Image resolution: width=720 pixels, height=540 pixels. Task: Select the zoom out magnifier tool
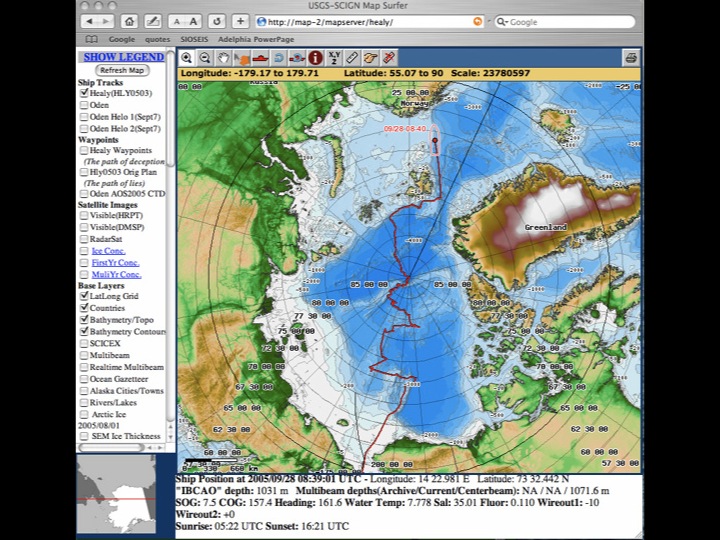tap(205, 58)
